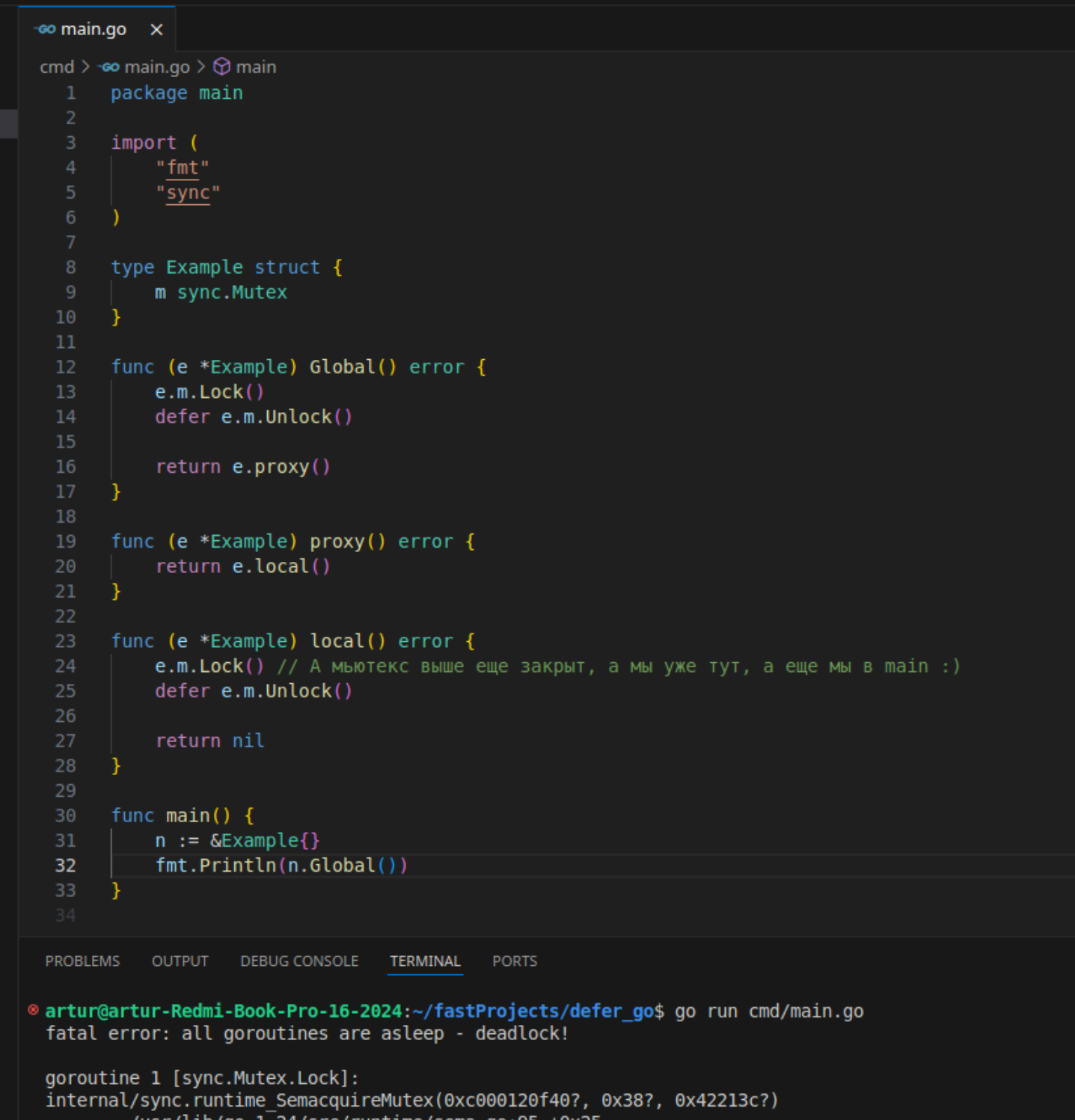Click the "fmt.Println(n.Global())" line
The width and height of the screenshot is (1075, 1120).
pyautogui.click(x=281, y=866)
